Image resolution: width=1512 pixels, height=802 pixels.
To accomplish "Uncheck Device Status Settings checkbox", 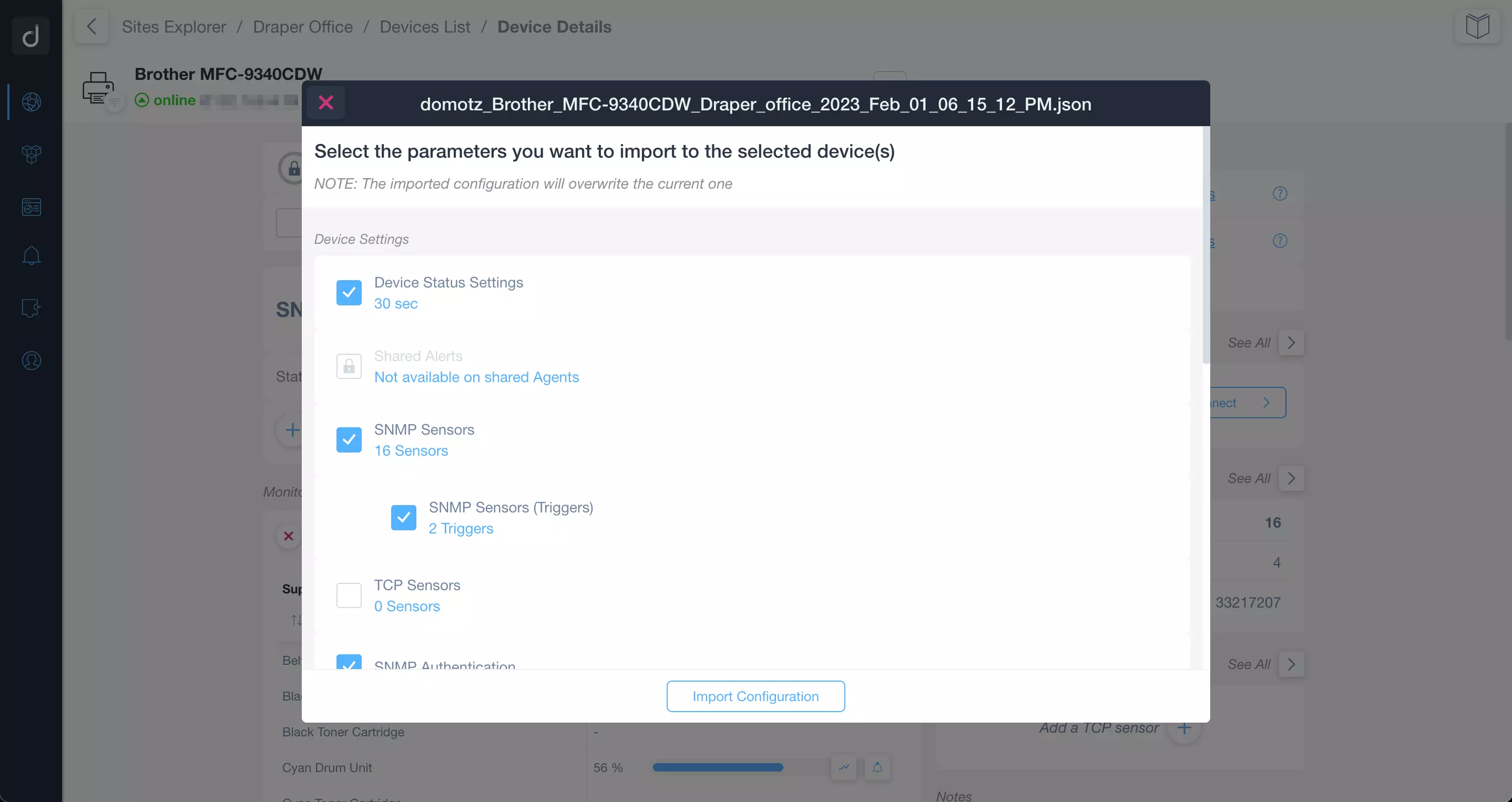I will [349, 293].
